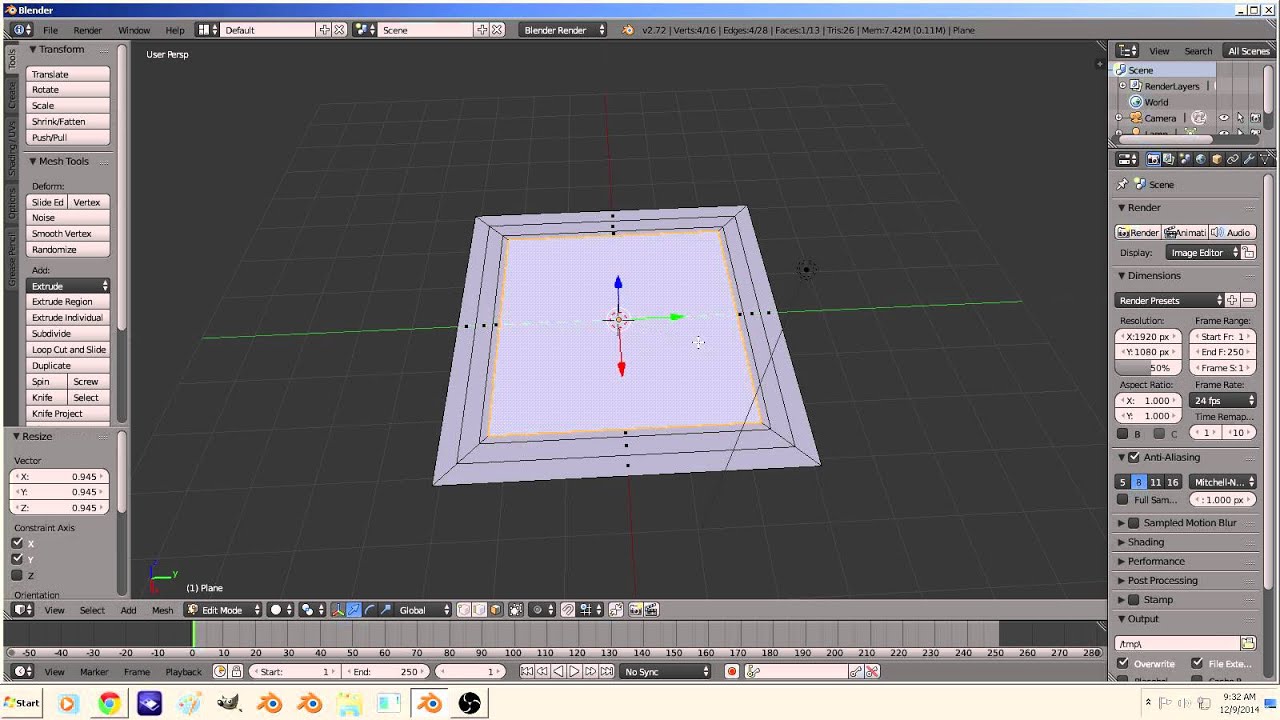Viewport: 1280px width, 720px height.
Task: Click the Subdivide button
Action: click(68, 334)
